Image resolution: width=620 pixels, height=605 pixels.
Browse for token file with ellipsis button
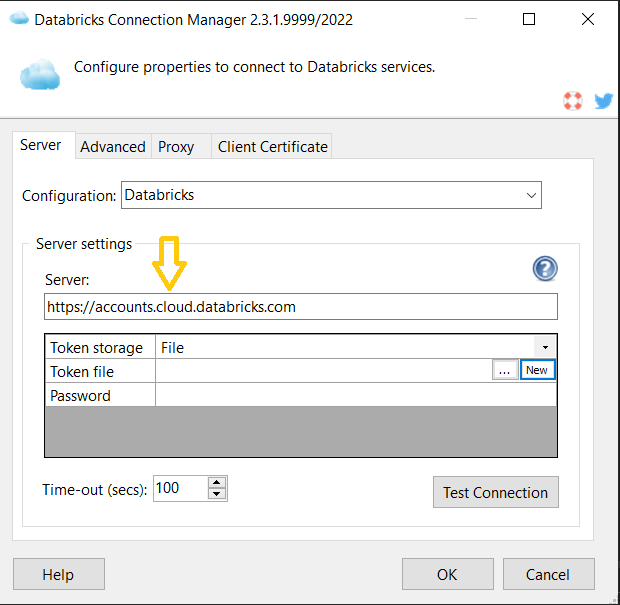[505, 370]
